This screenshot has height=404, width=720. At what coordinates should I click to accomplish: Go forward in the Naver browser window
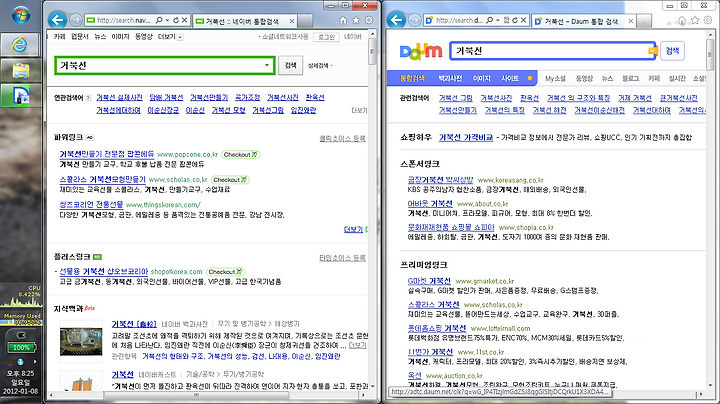(76, 20)
